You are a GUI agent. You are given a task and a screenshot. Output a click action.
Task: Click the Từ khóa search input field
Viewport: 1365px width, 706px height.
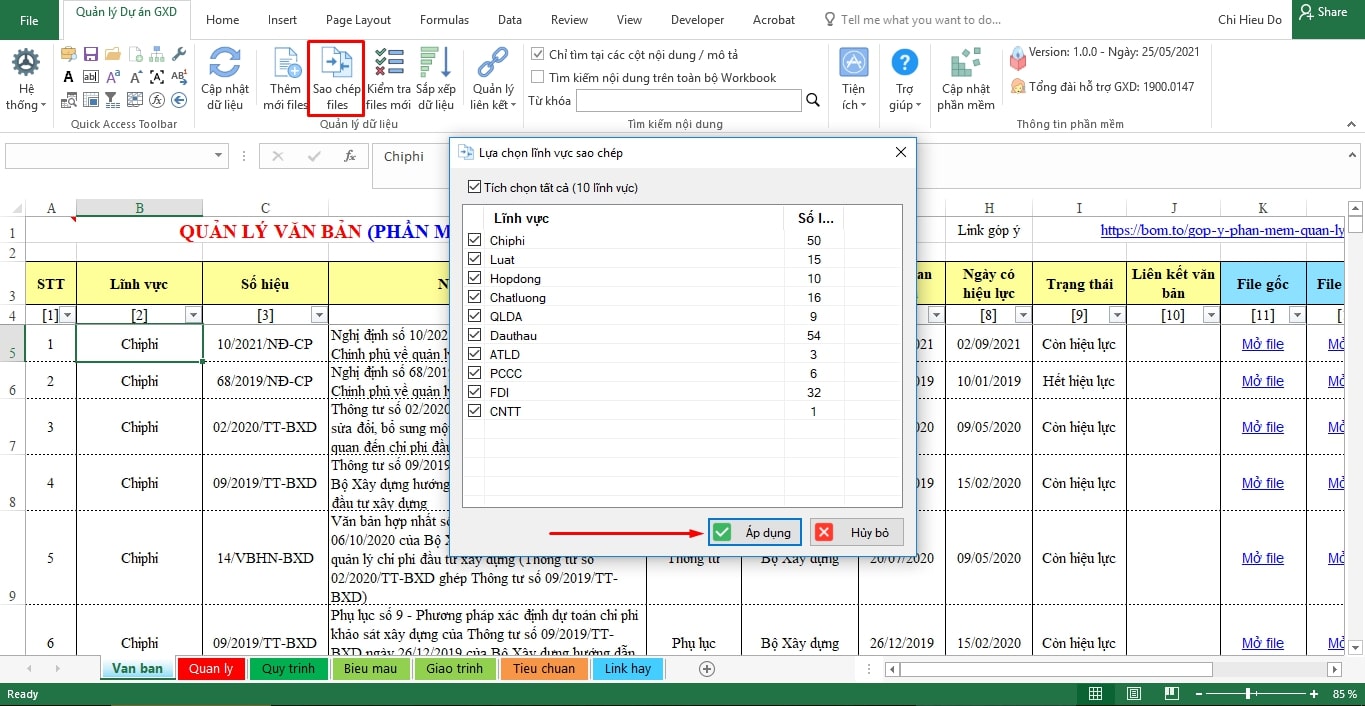point(688,100)
